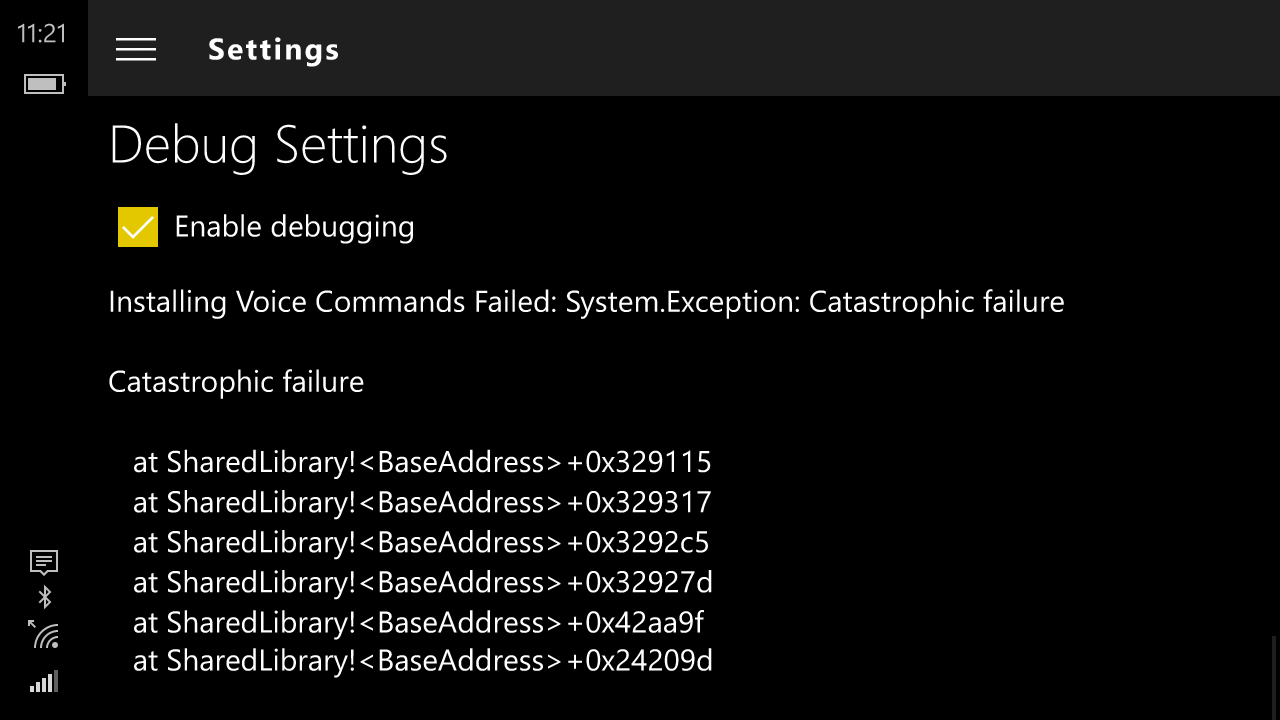Select stack trace line ending +0x42aa9f

(x=418, y=622)
